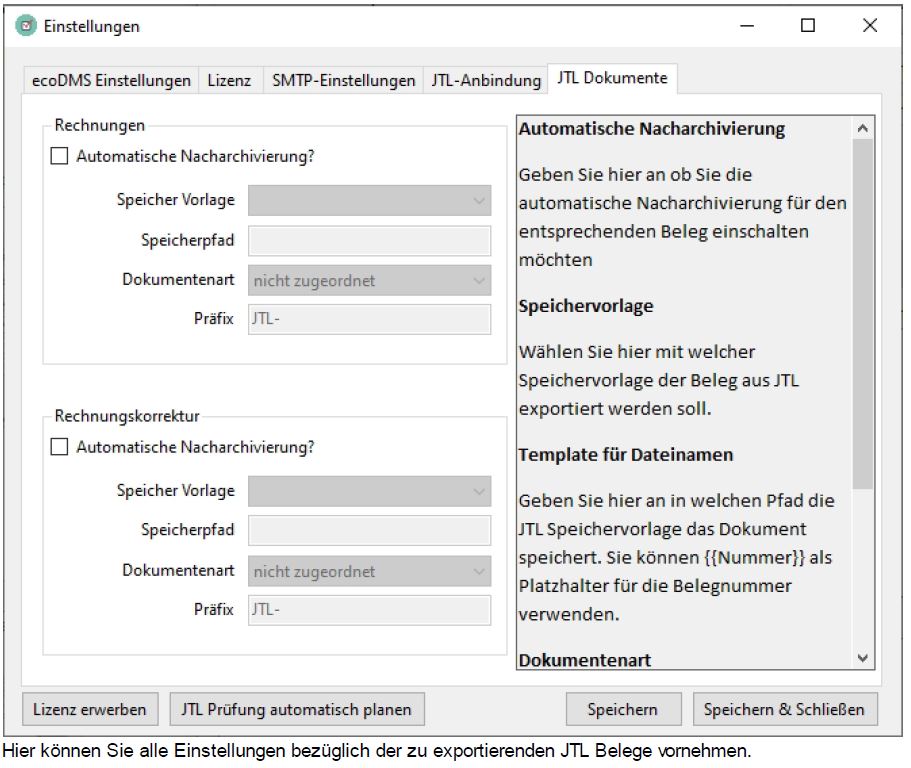Go to SMTP-Einstellungen tab
The width and height of the screenshot is (911, 768).
coord(343,80)
